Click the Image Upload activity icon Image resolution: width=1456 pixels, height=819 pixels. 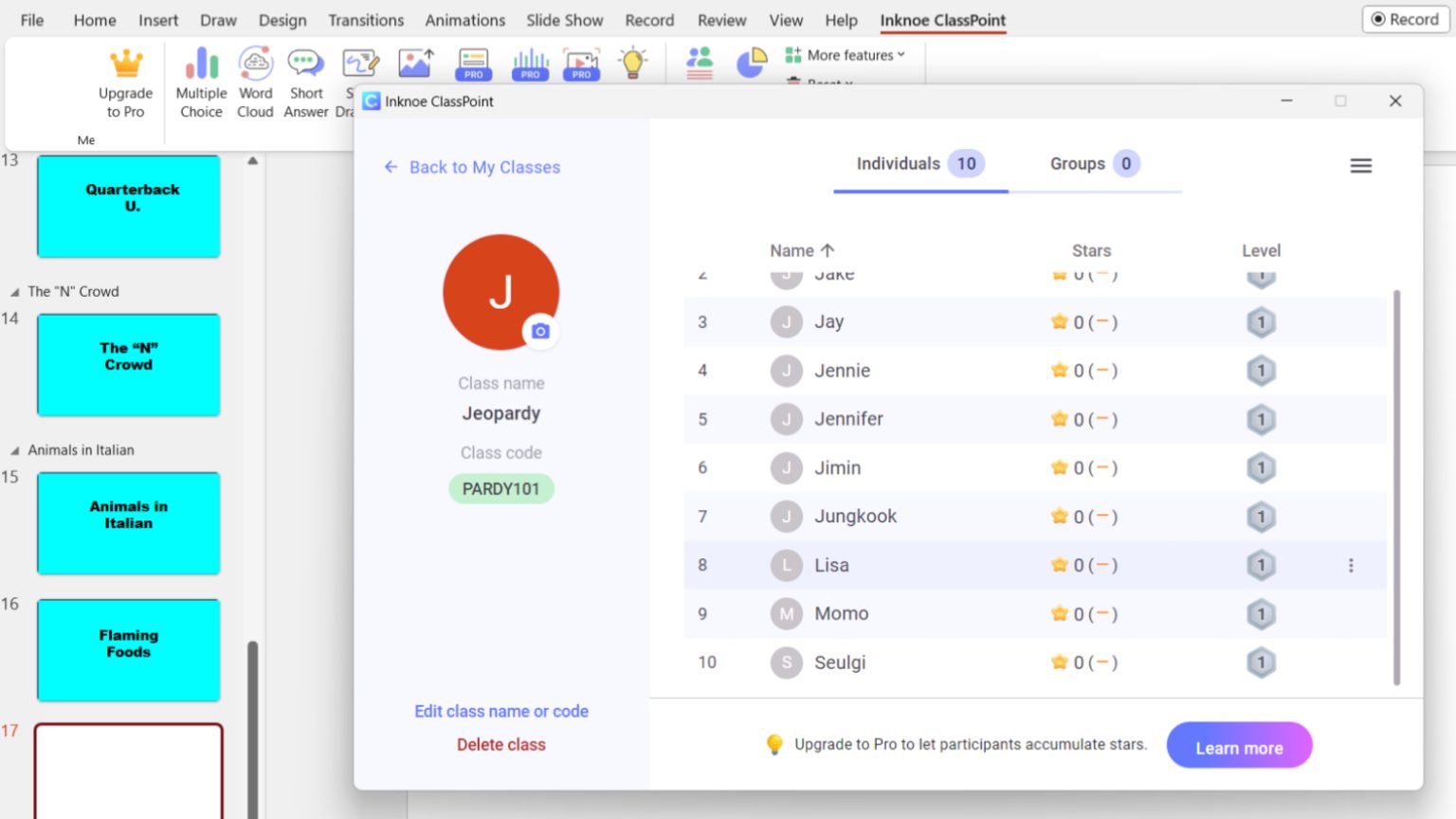416,64
